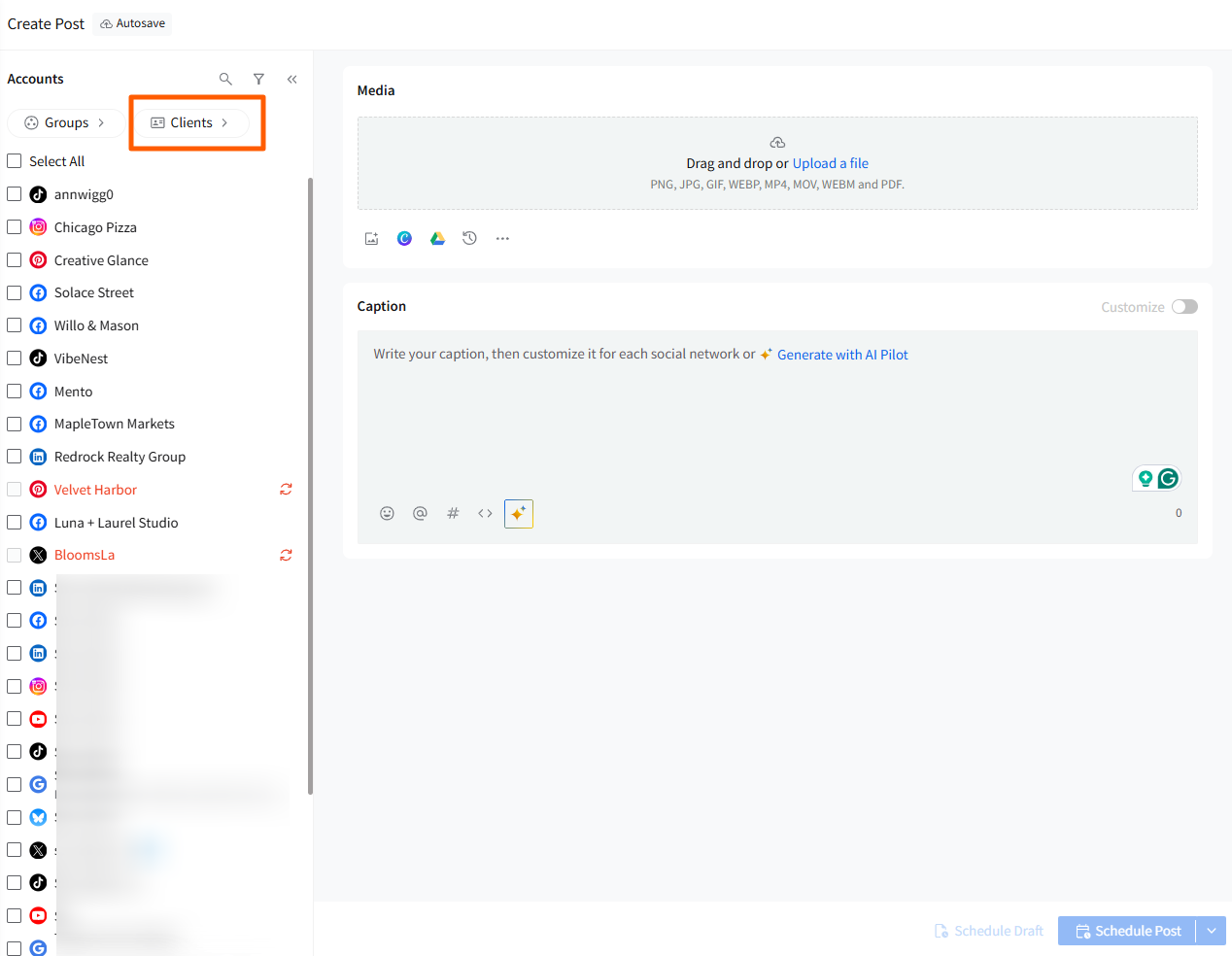Tick the Chicago Pizza checkbox

15,227
